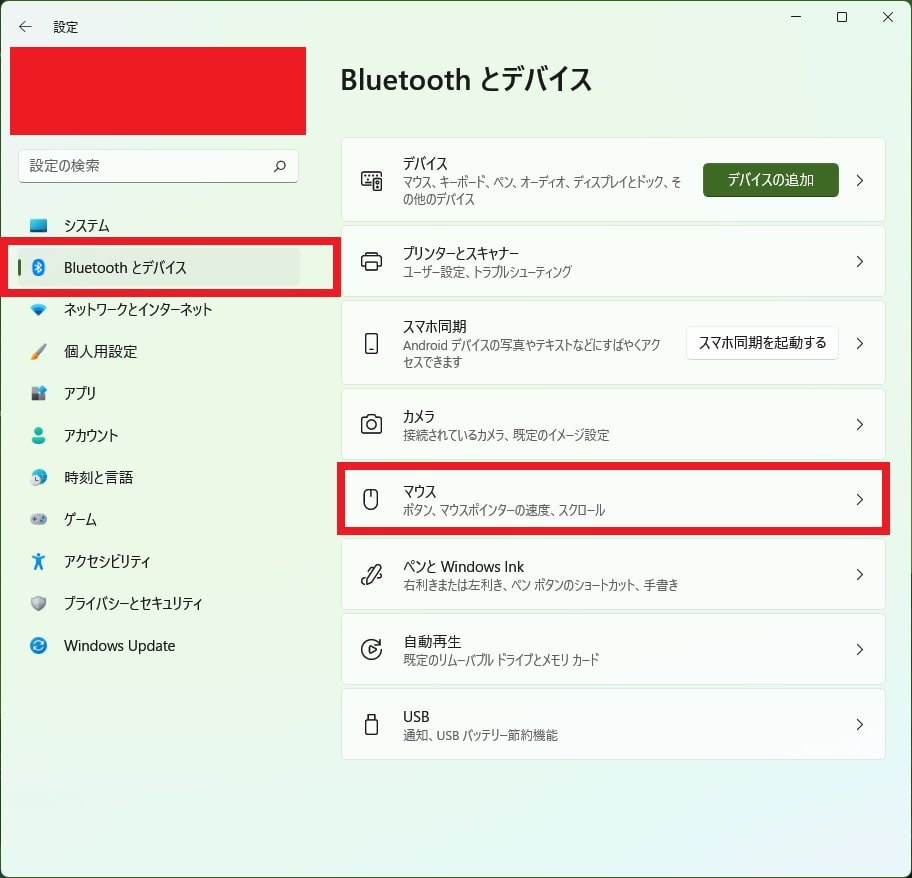Click the ボタン、マウスポインターの速度 description text
Image resolution: width=912 pixels, height=878 pixels.
pyautogui.click(x=504, y=510)
